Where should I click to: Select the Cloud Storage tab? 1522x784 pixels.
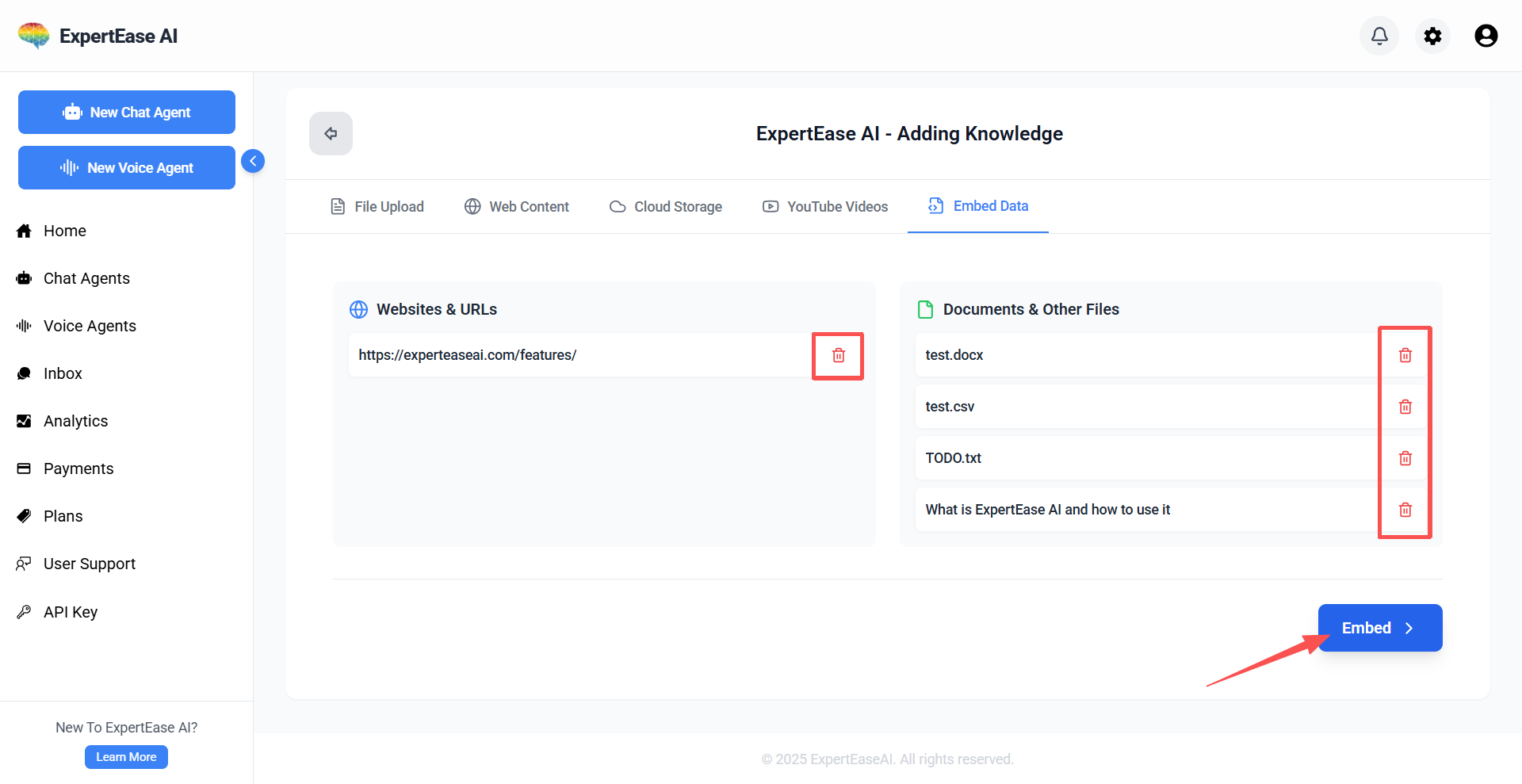[666, 207]
